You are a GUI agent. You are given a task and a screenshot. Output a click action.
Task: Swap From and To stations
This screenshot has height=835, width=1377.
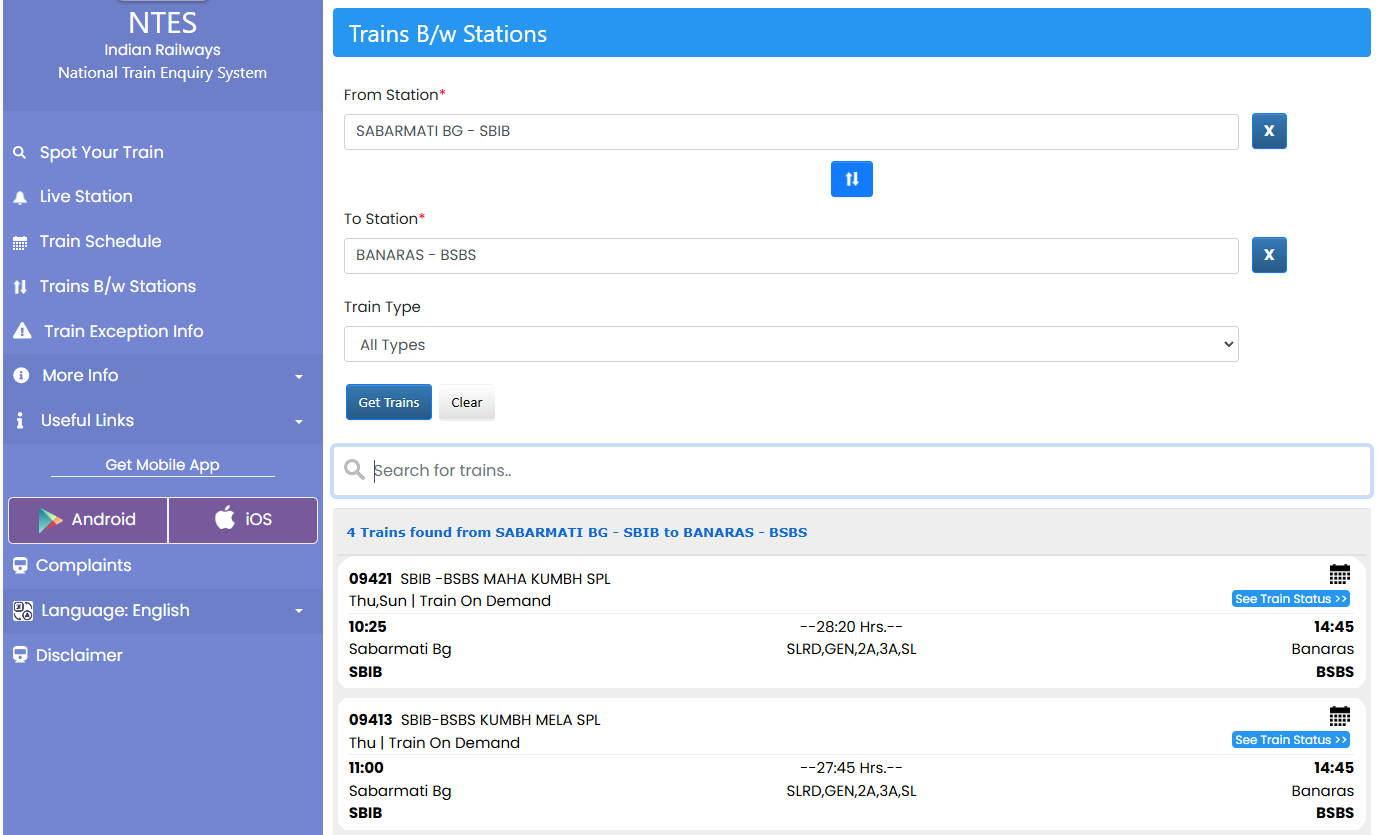click(852, 179)
